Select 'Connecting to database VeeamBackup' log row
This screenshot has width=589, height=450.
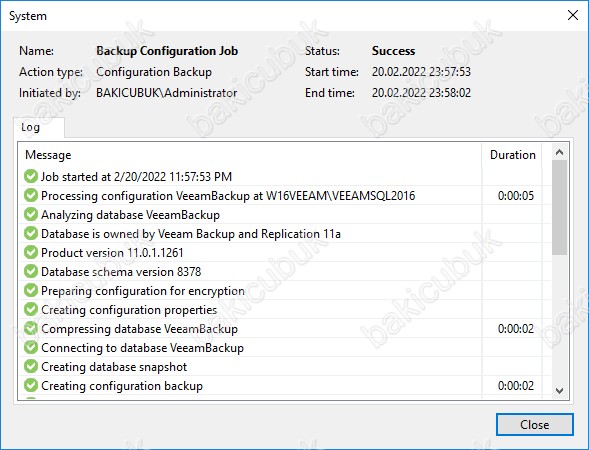coord(284,347)
